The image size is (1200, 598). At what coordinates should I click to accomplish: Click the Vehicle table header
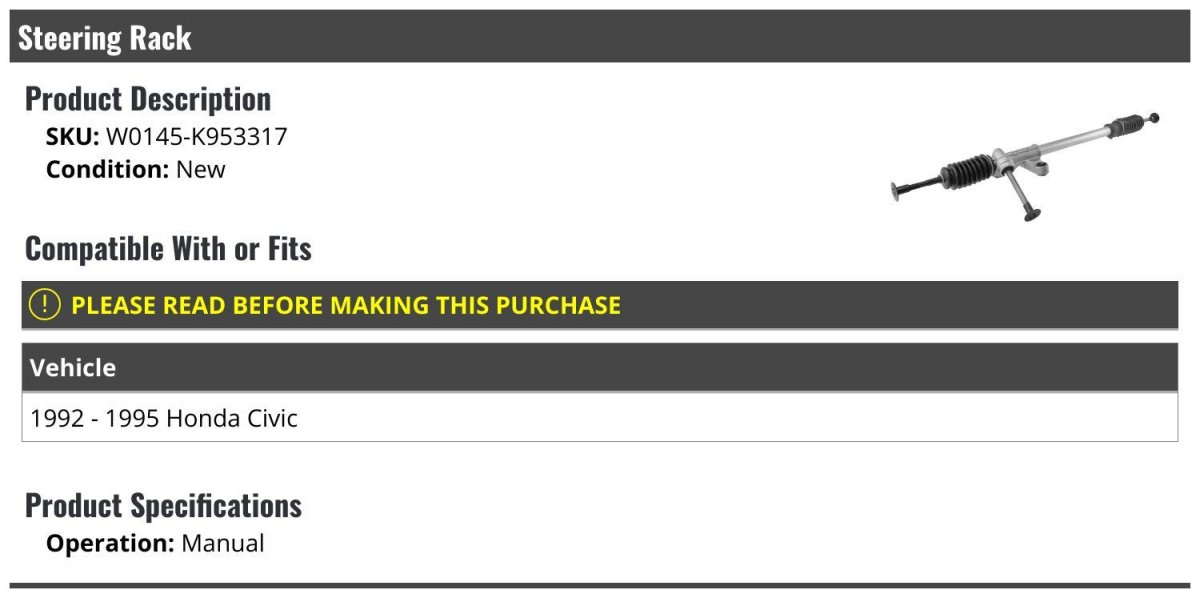600,367
